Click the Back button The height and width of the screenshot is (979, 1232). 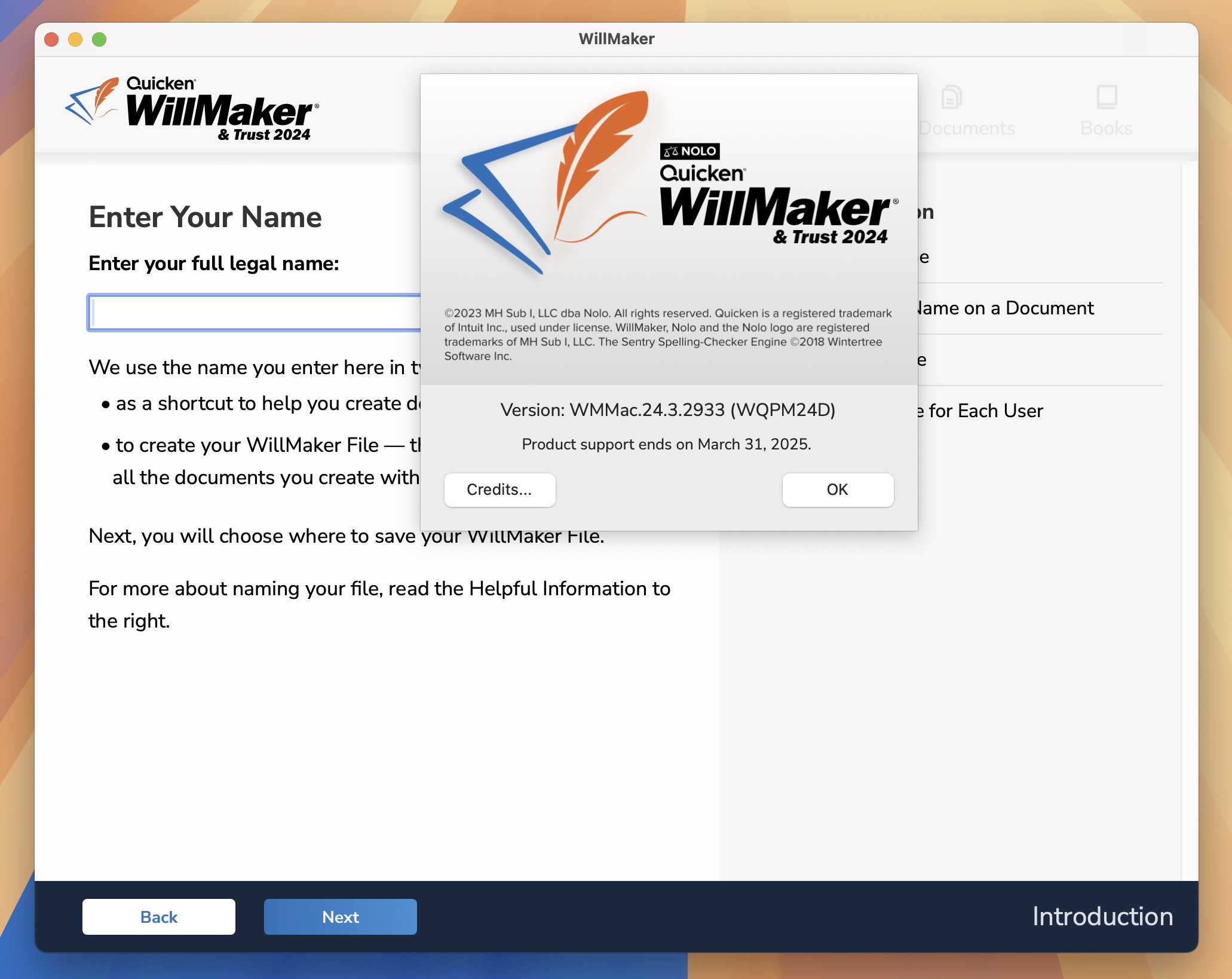click(x=159, y=917)
